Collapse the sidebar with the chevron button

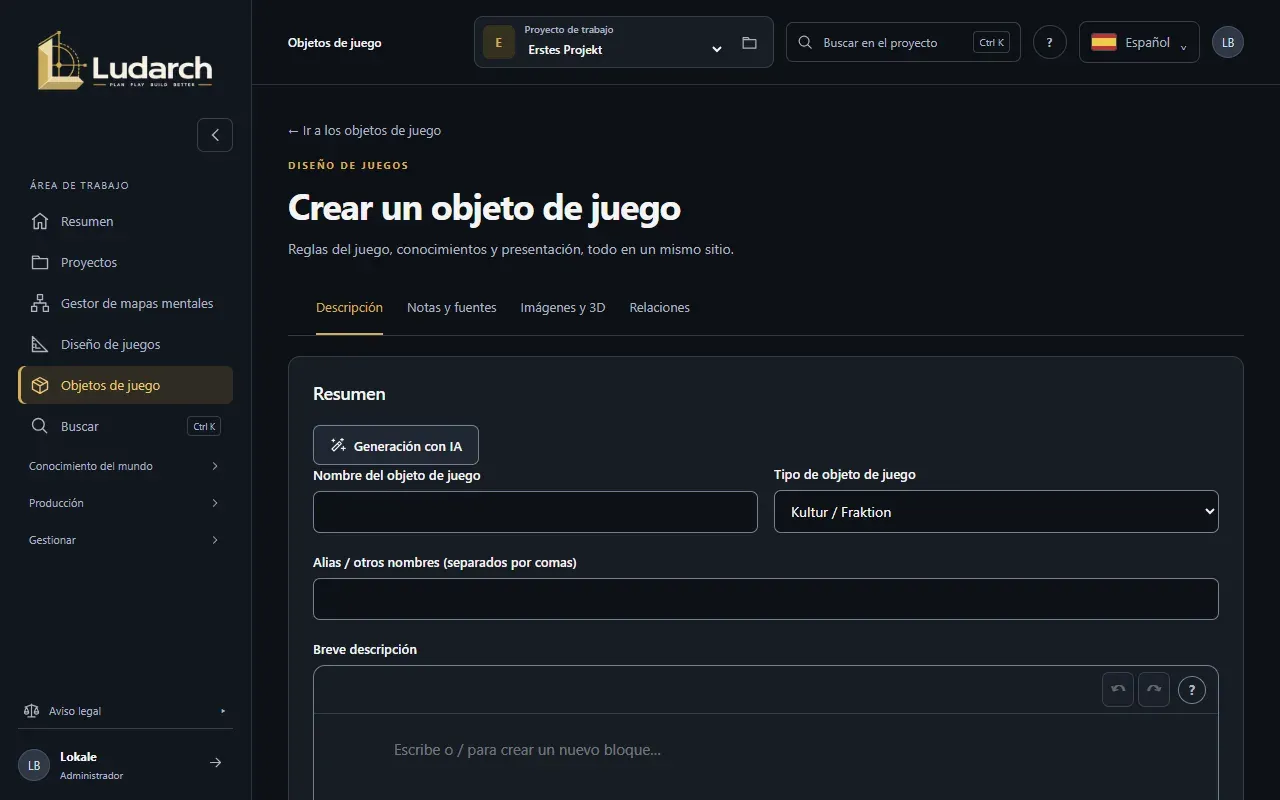[215, 135]
